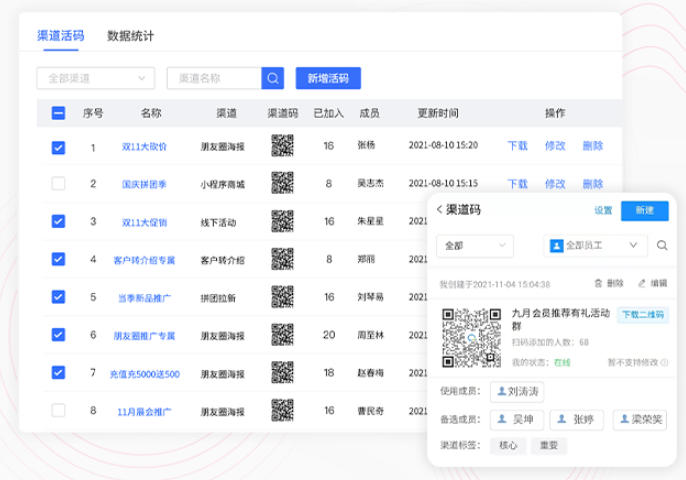686x480 pixels.
Task: Click 修改 for row 双11大砍价
Action: point(555,146)
